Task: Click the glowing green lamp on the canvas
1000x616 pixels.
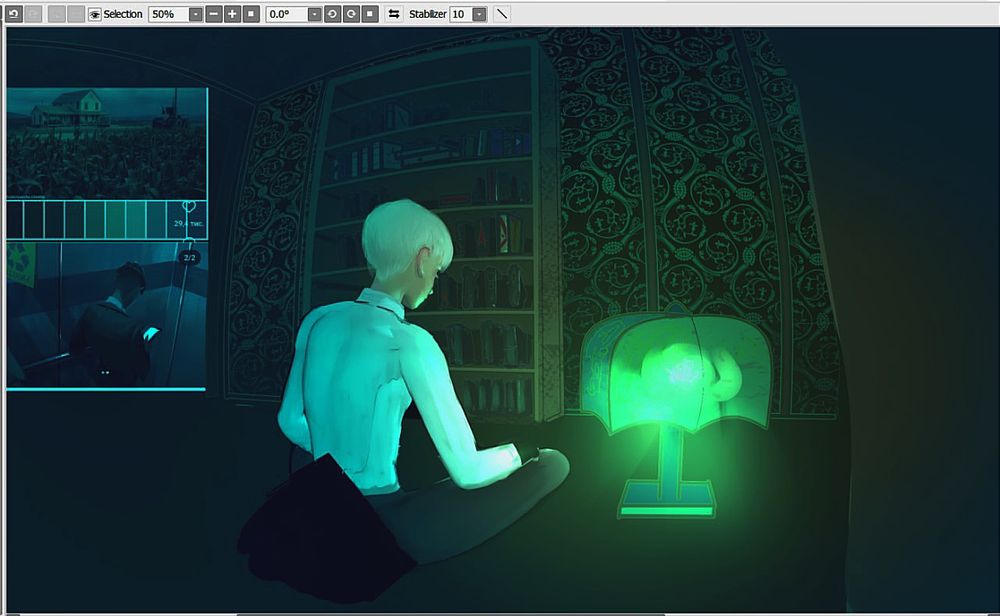Action: (x=676, y=410)
